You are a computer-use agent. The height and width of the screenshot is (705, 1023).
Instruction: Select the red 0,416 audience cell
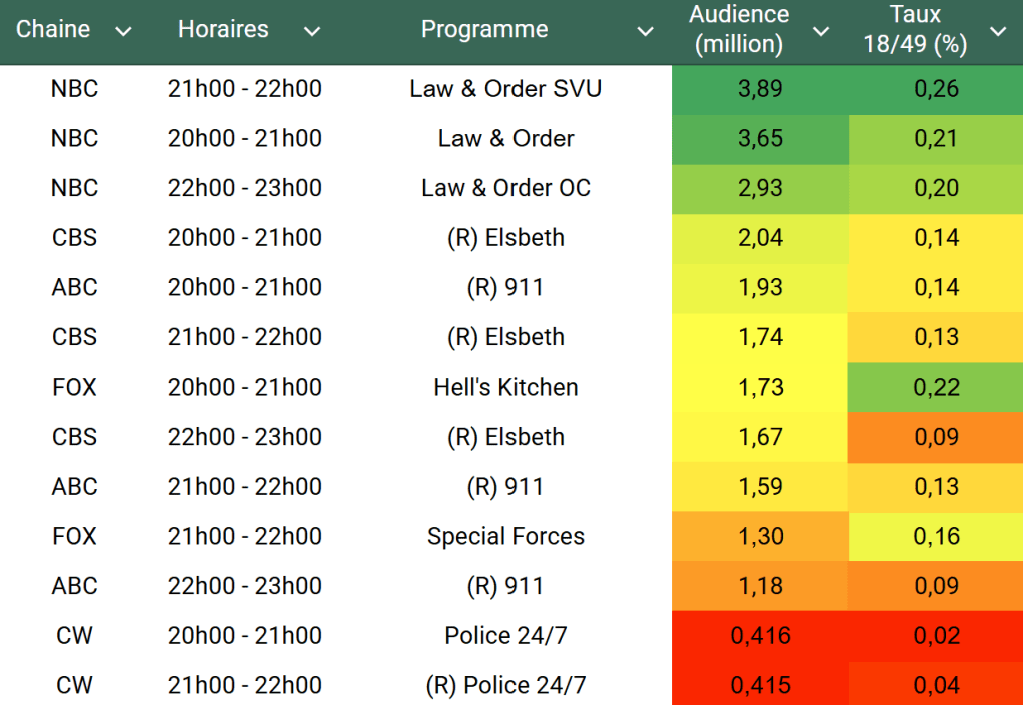(x=760, y=635)
